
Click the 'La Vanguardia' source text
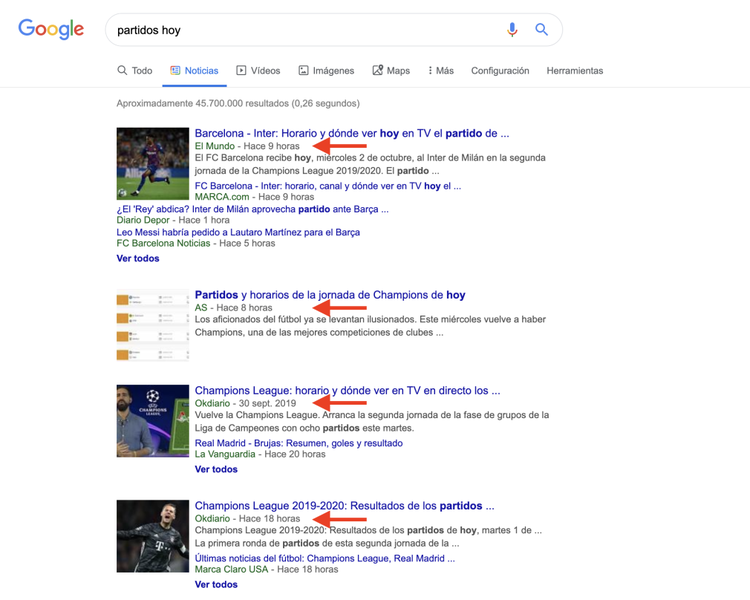(x=225, y=454)
